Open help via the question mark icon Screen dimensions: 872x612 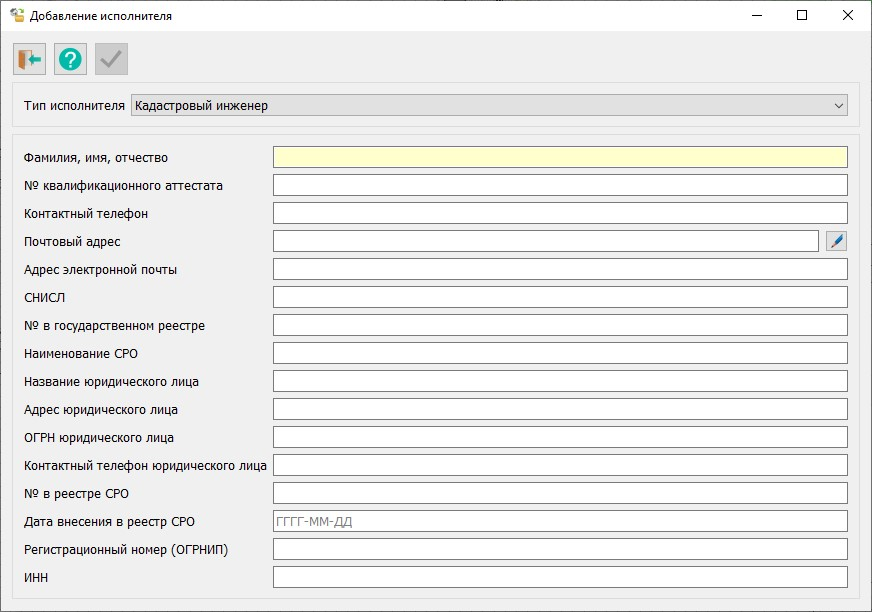coord(70,59)
